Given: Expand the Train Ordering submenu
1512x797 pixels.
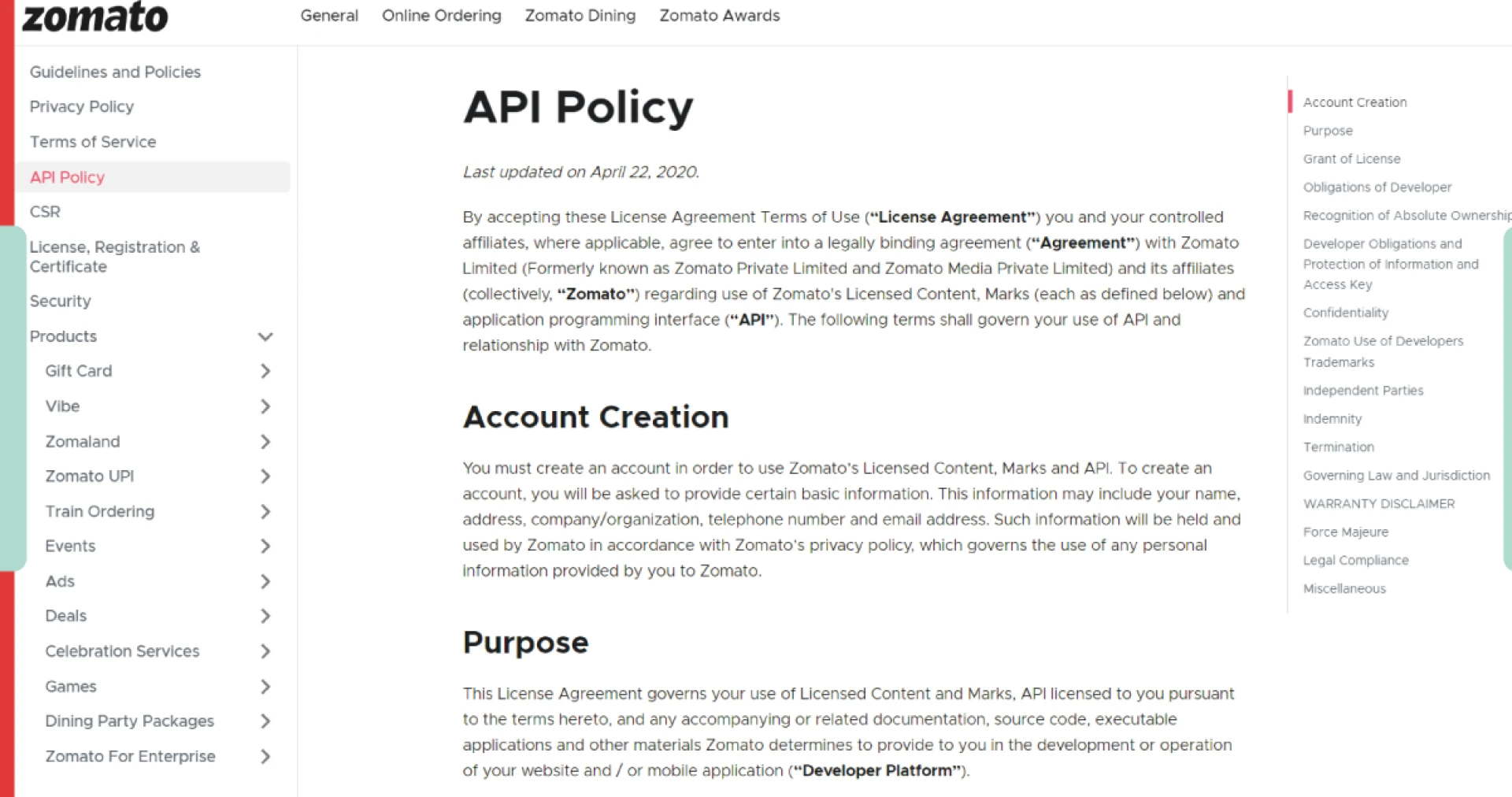Looking at the screenshot, I should click(266, 511).
